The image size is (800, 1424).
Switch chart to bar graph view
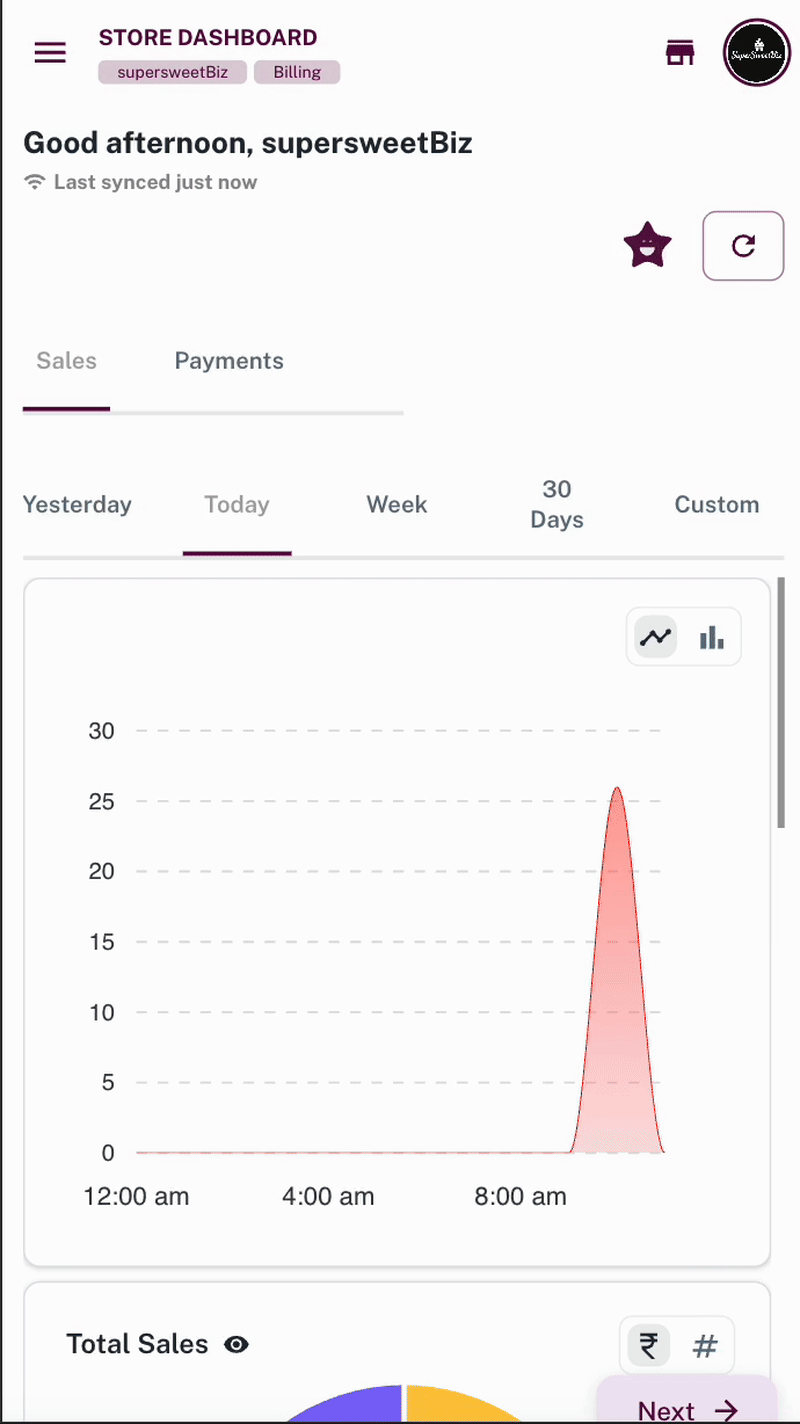tap(712, 637)
